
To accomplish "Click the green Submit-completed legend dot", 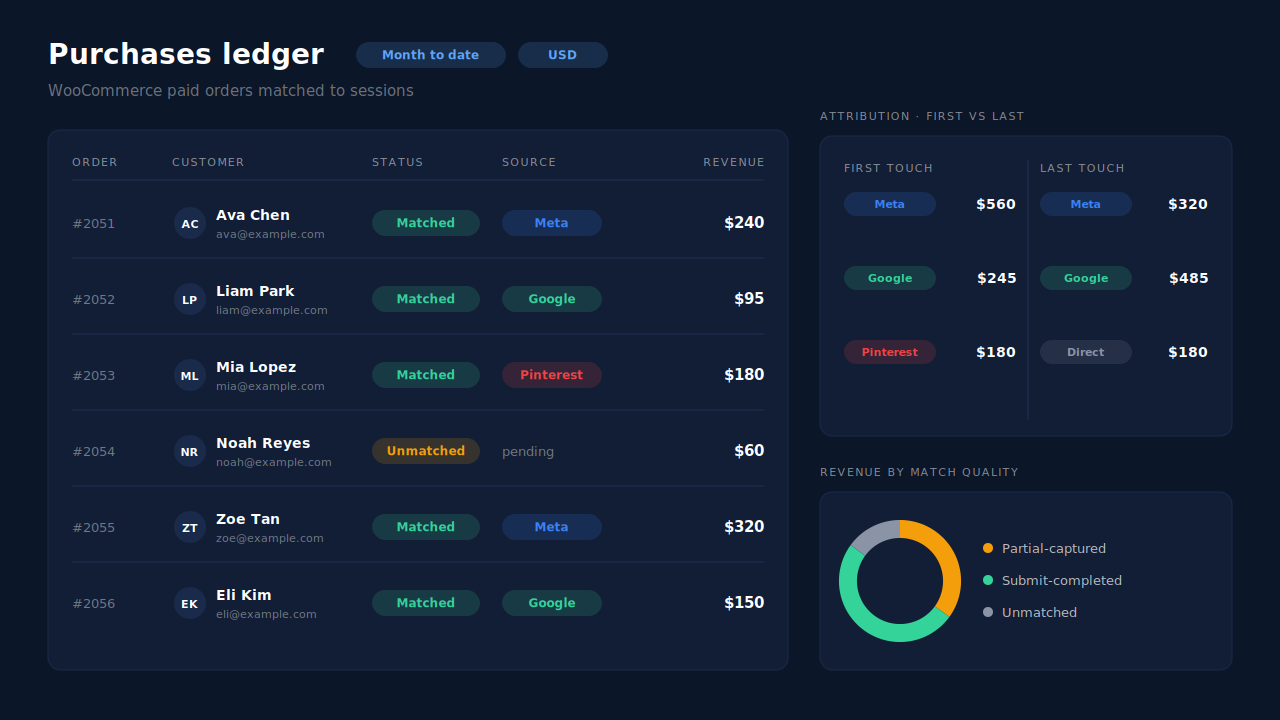I will (x=988, y=580).
